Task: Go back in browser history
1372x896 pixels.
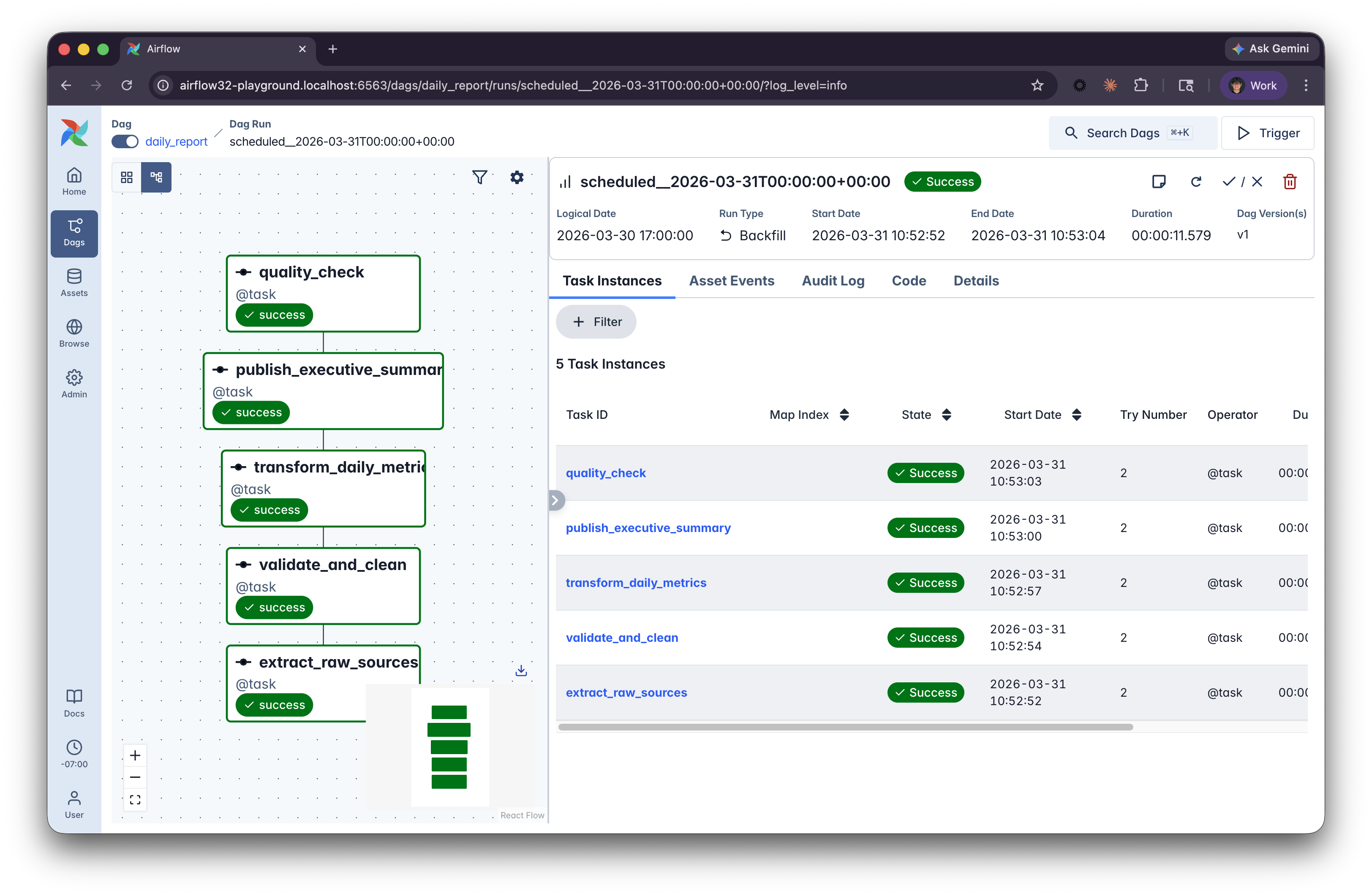Action: [x=66, y=85]
